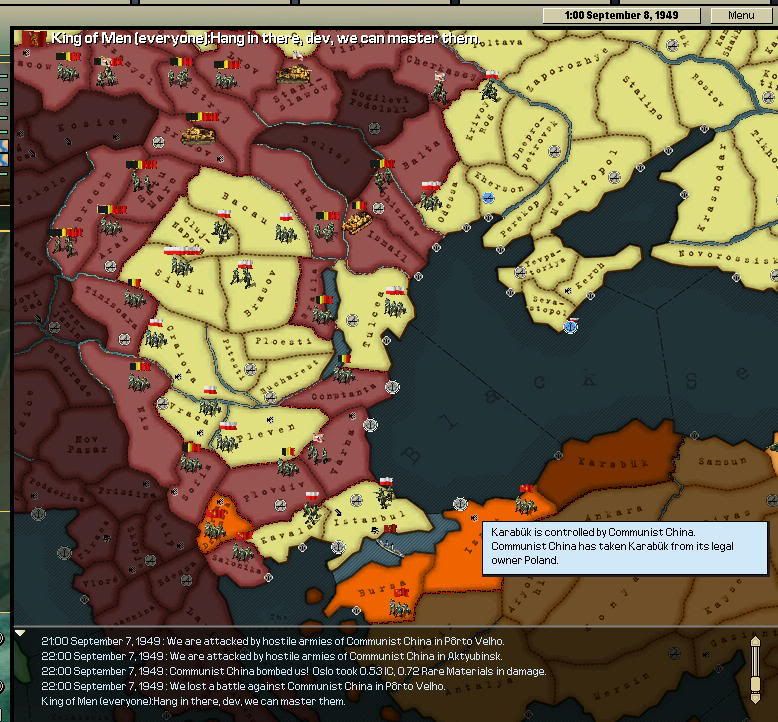Image resolution: width=778 pixels, height=722 pixels.
Task: Click the Porto Velho attack log entry
Action: click(272, 641)
